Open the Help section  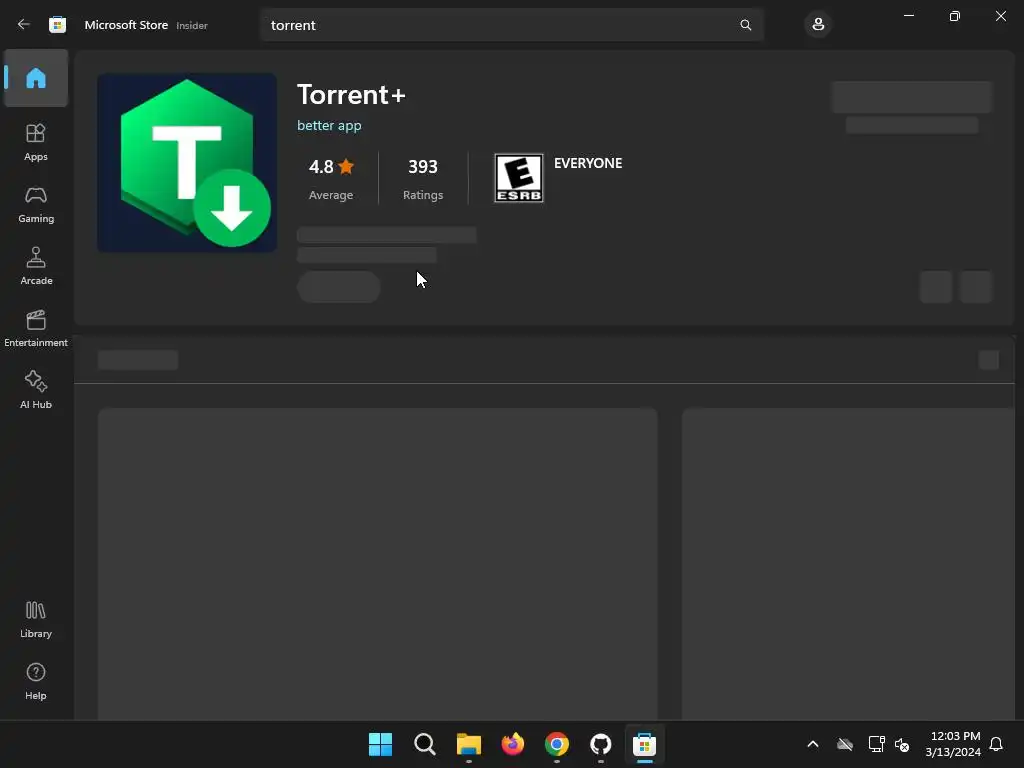pyautogui.click(x=36, y=681)
